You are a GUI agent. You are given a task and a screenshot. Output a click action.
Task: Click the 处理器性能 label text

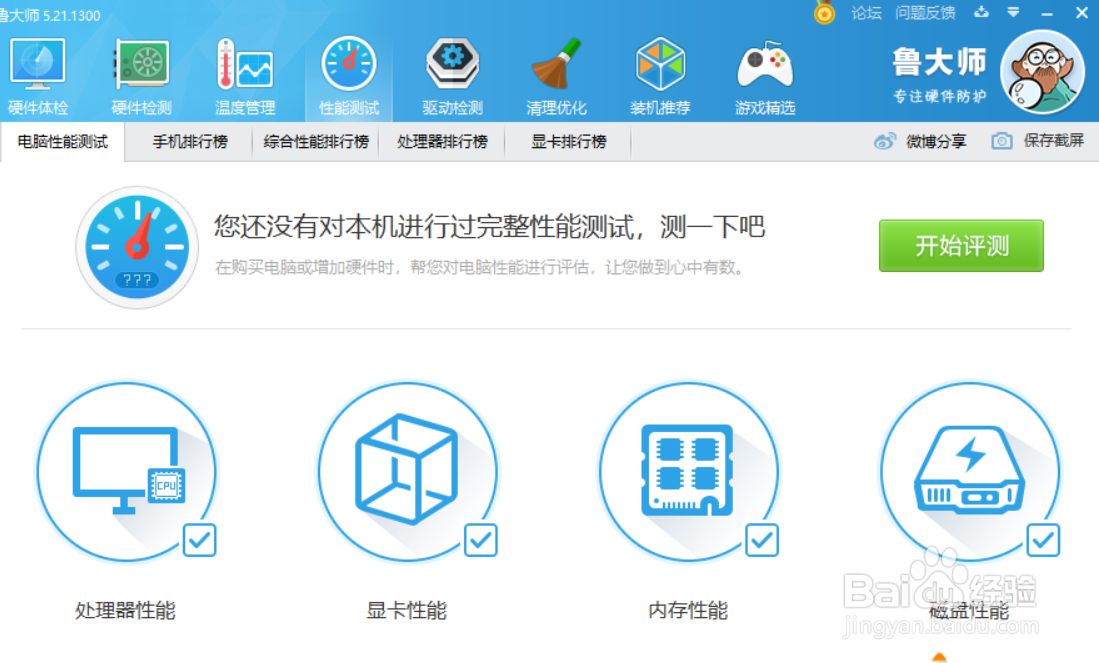pyautogui.click(x=125, y=610)
